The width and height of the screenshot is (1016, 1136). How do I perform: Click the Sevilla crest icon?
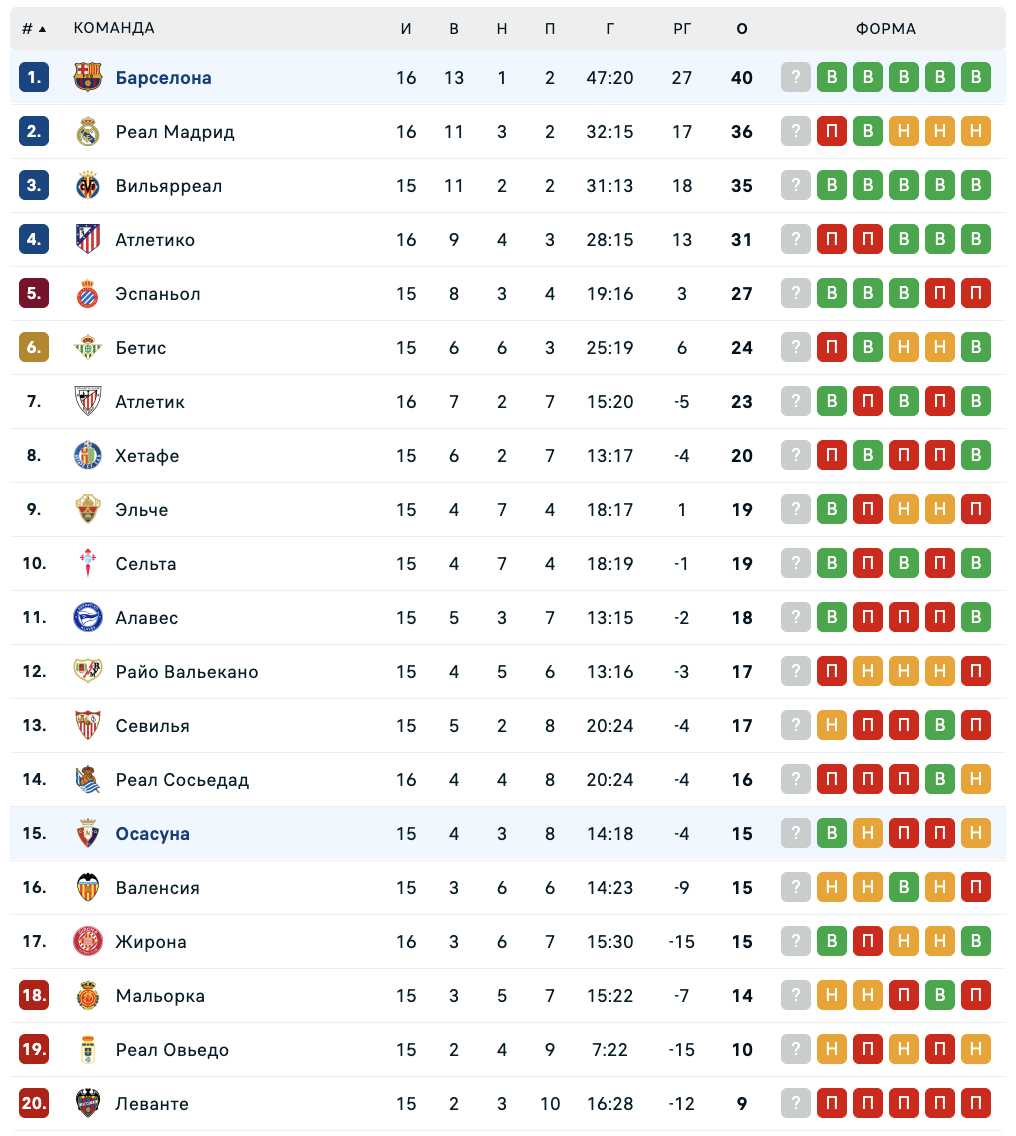(88, 726)
